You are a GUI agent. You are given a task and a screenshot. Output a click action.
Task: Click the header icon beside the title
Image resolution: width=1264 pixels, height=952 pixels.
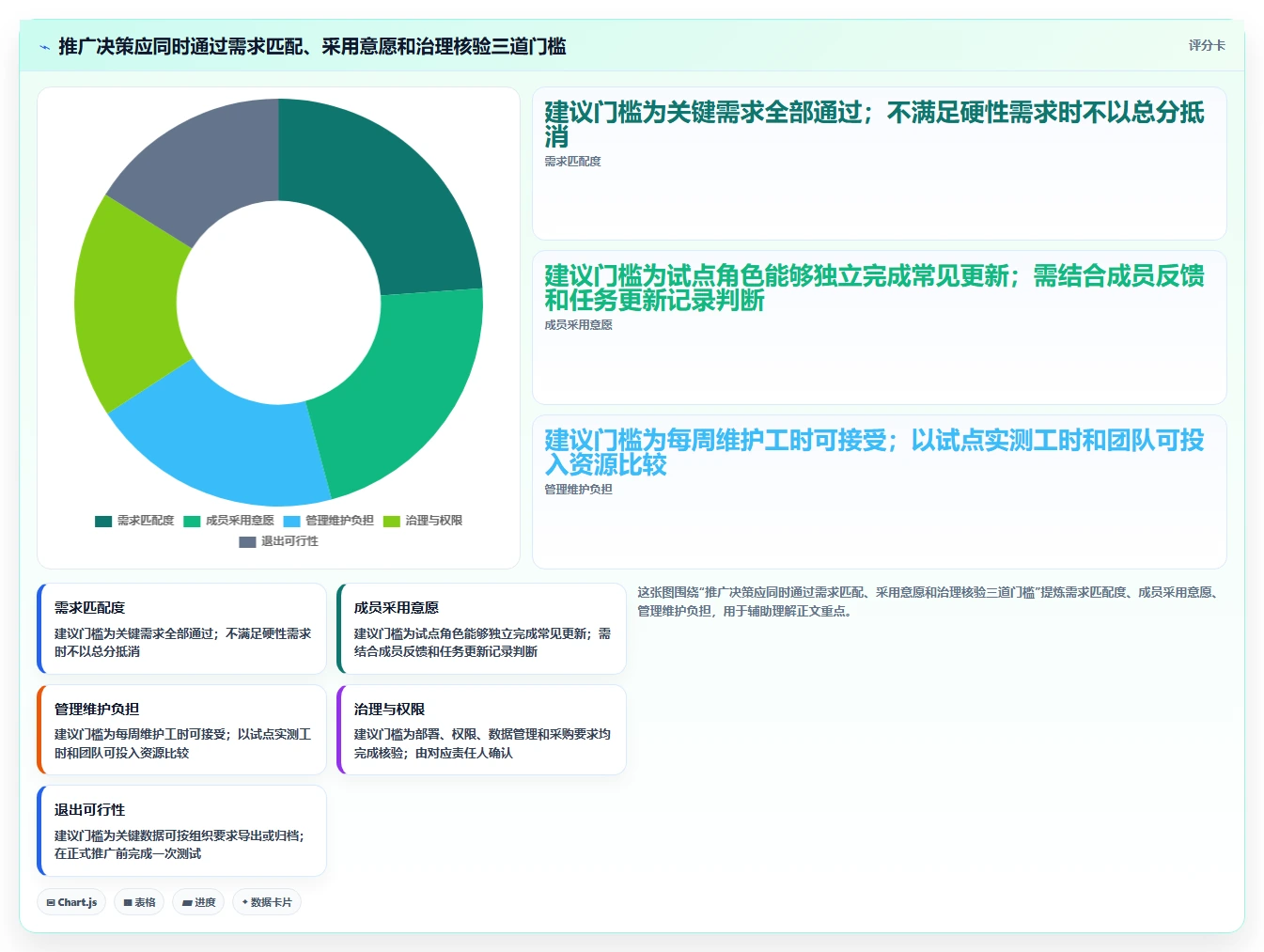pyautogui.click(x=44, y=46)
